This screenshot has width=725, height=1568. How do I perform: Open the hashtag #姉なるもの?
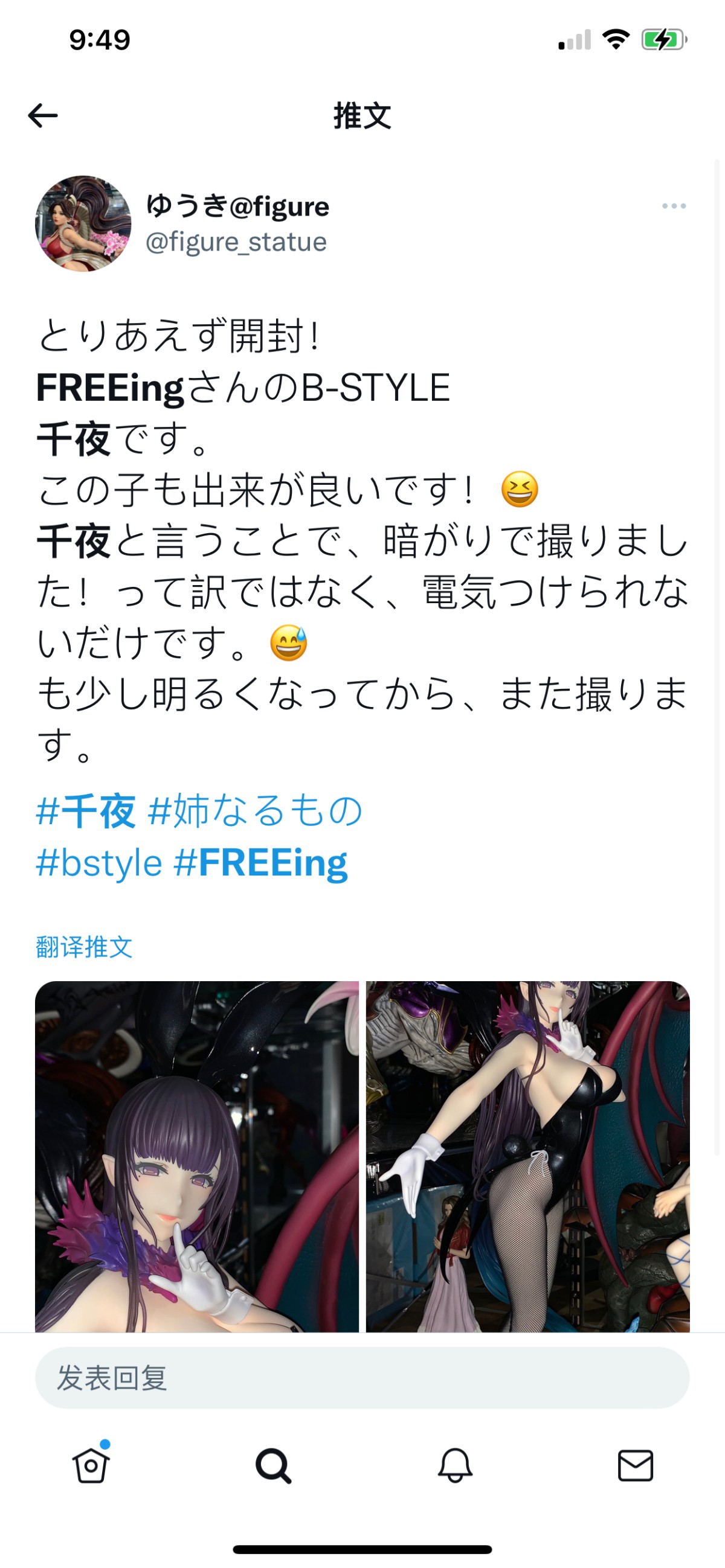tap(256, 811)
